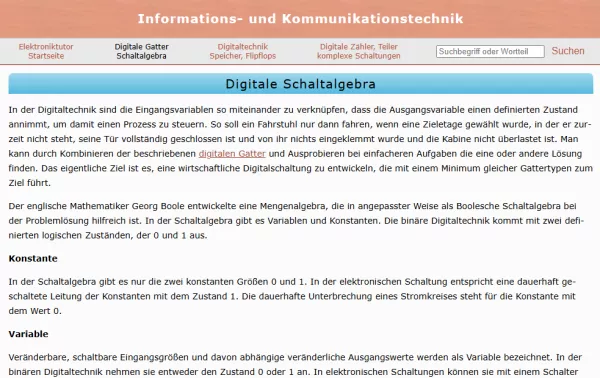Click the Digitale Schaltalgebra page title

301,84
